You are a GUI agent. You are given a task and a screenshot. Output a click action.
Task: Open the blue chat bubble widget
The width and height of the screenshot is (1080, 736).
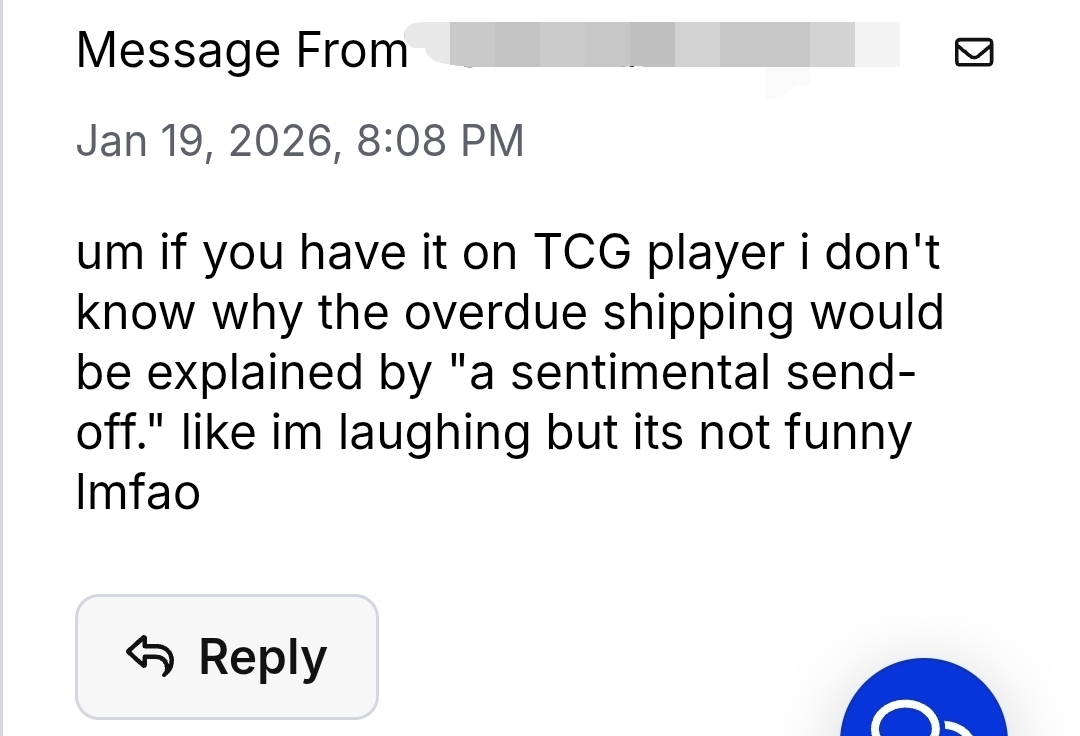[922, 704]
